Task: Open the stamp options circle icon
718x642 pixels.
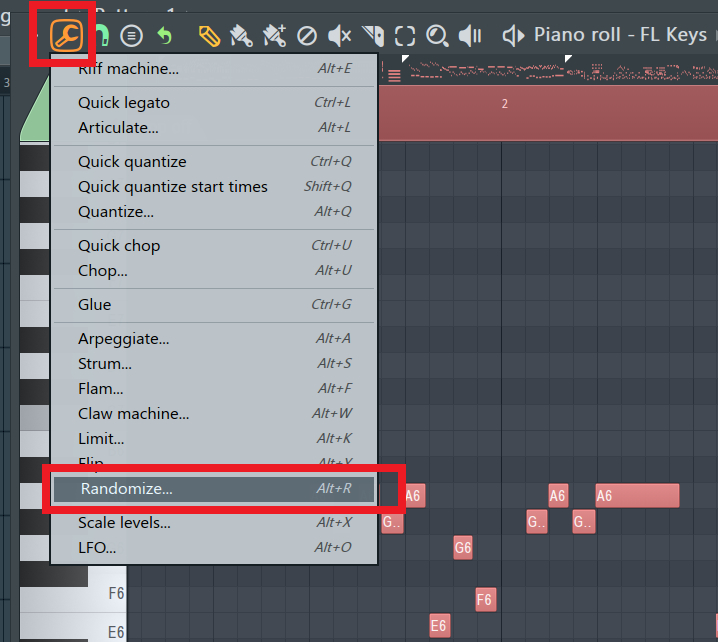Action: point(131,37)
